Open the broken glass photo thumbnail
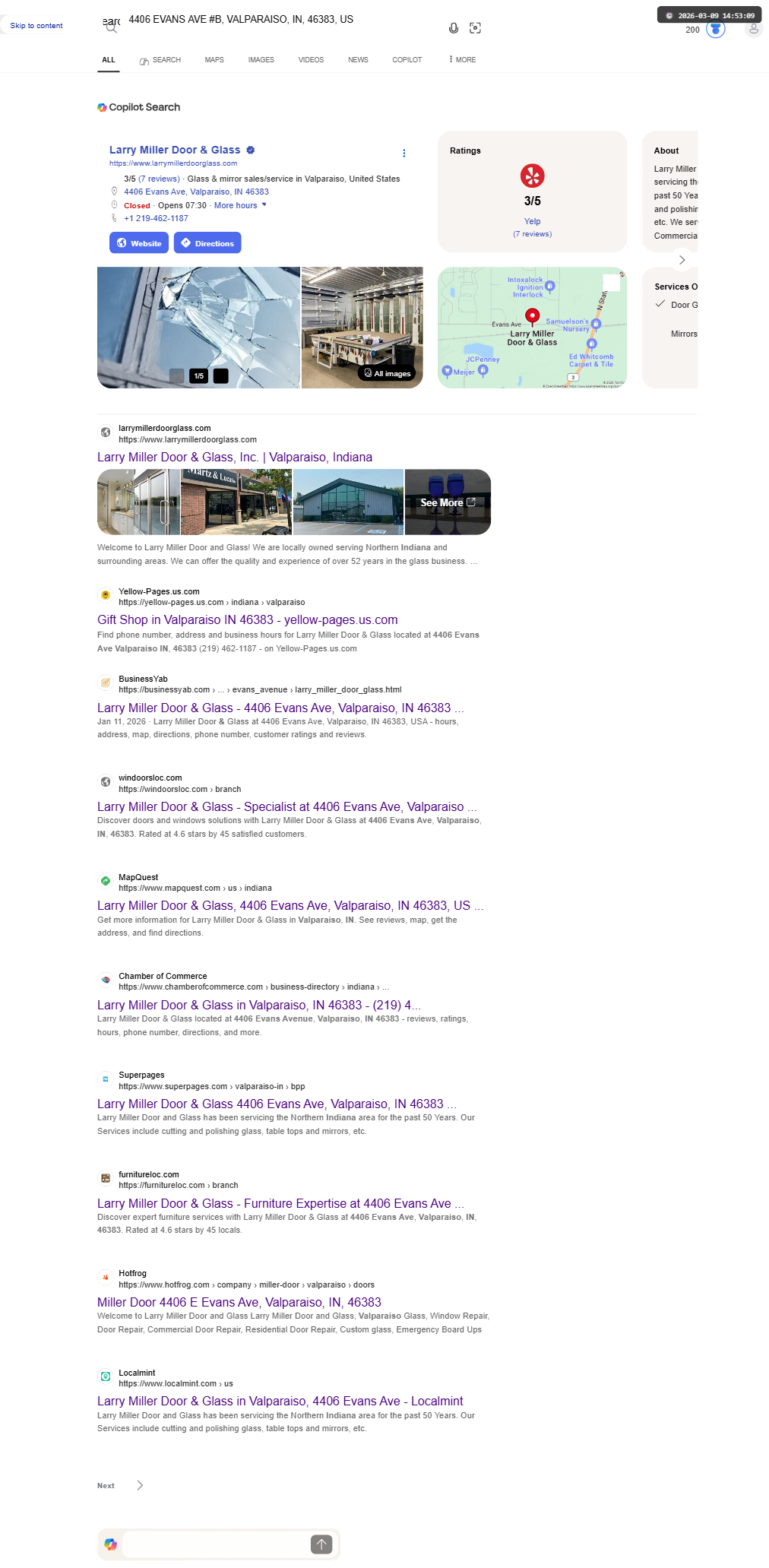Image resolution: width=769 pixels, height=1568 pixels. [198, 328]
